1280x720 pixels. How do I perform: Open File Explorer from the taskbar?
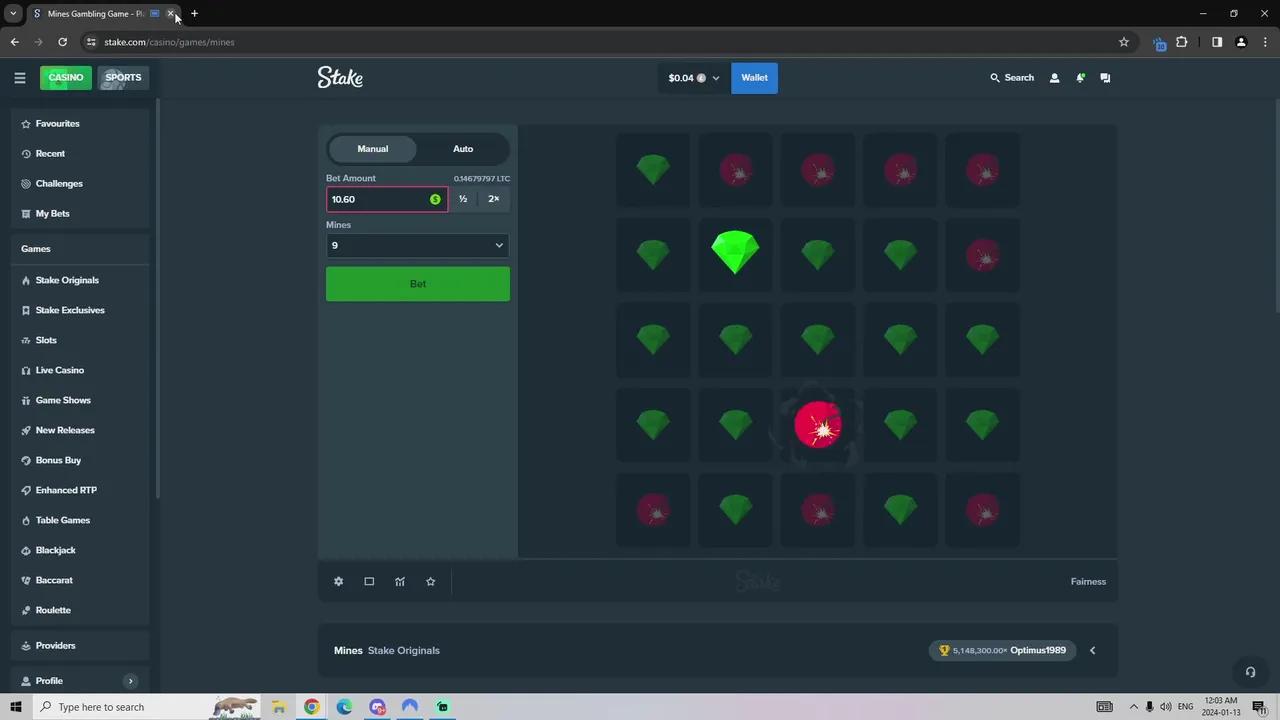pos(279,707)
